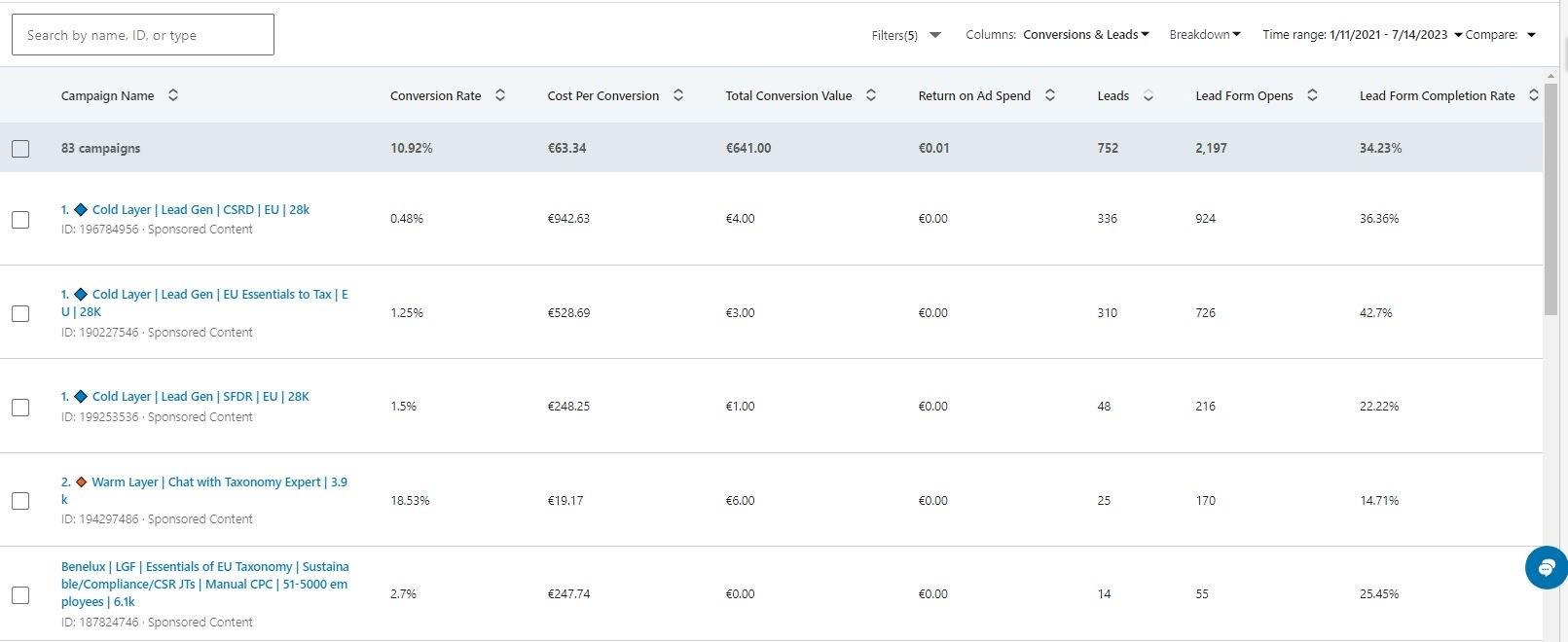Click the 22.22% completion rate cell

point(1379,407)
